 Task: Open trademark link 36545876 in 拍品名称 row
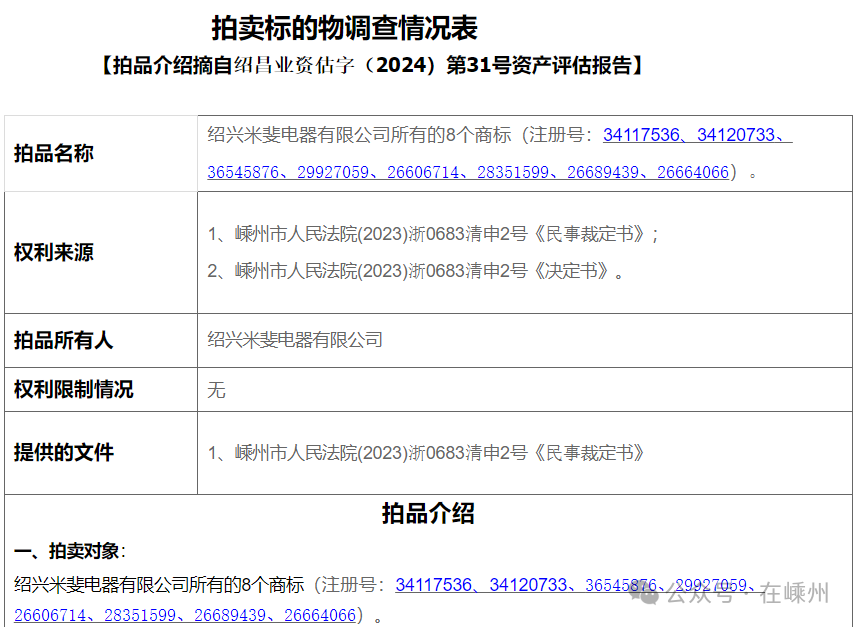(243, 172)
